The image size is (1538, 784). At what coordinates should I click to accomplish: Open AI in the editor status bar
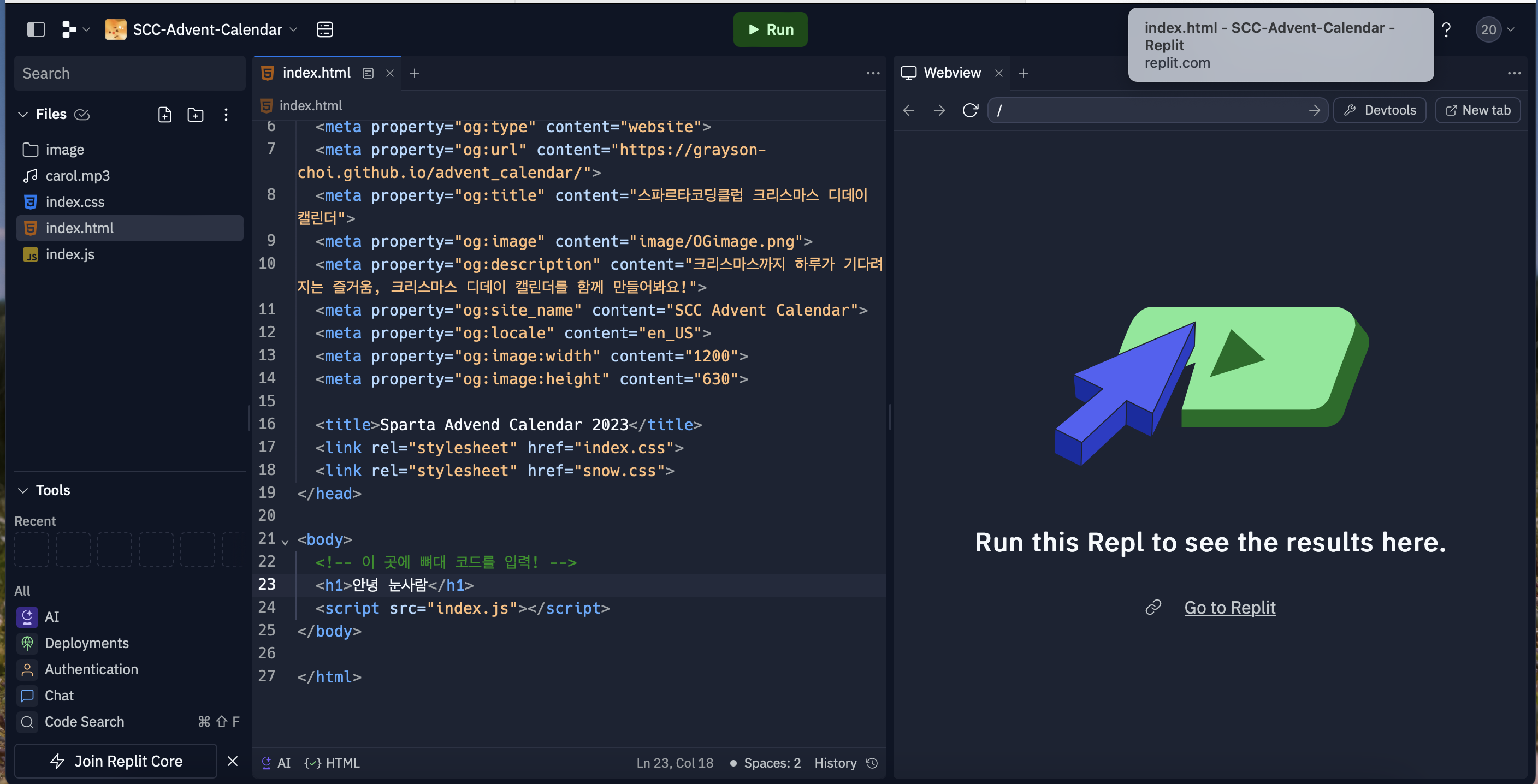(x=276, y=763)
